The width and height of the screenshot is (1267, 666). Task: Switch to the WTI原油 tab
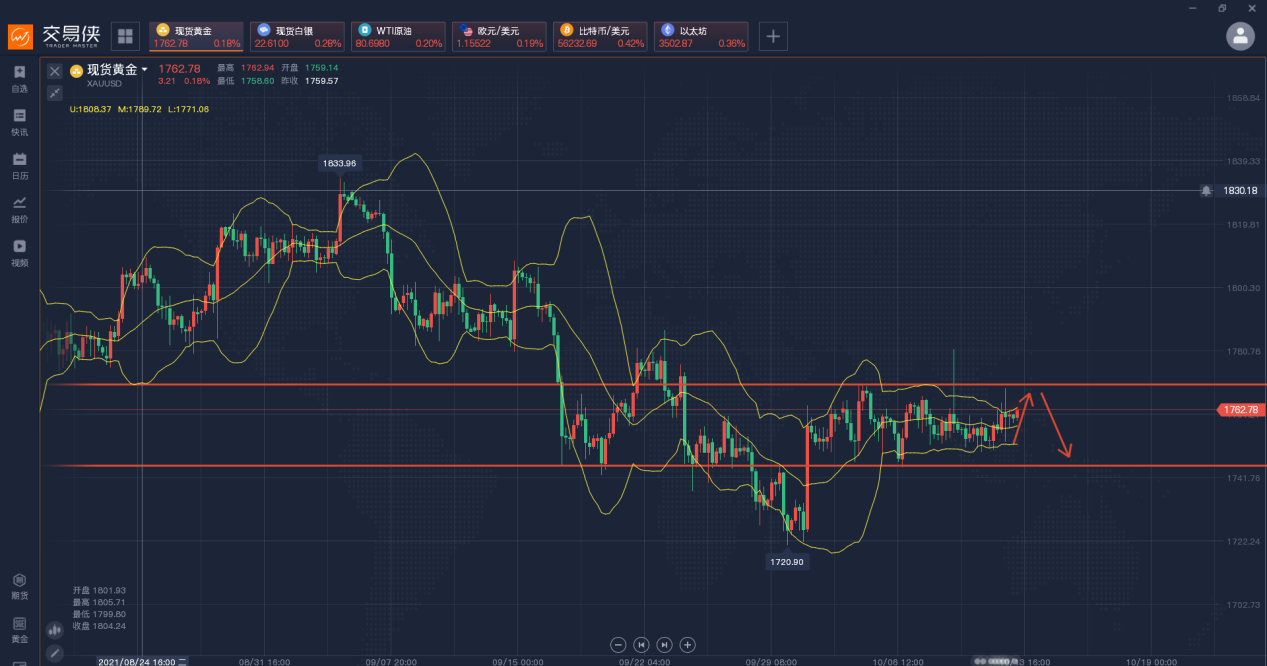[399, 37]
